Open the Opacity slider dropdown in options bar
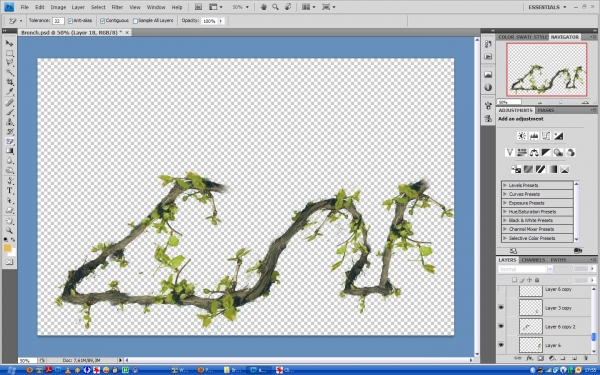 [221, 21]
